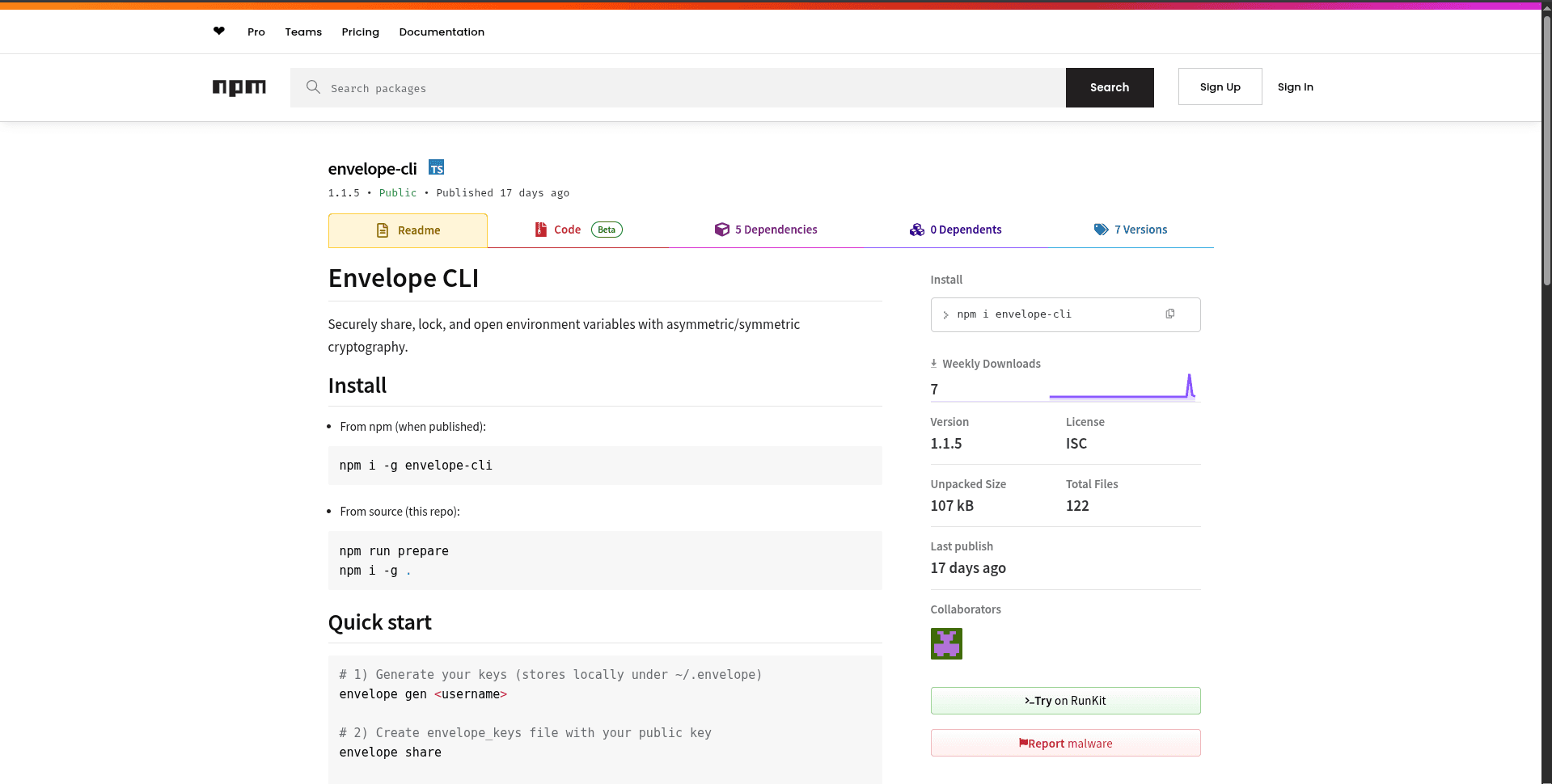The image size is (1552, 784).
Task: Click the TypeScript badge beside envelope-cli
Action: [x=436, y=167]
